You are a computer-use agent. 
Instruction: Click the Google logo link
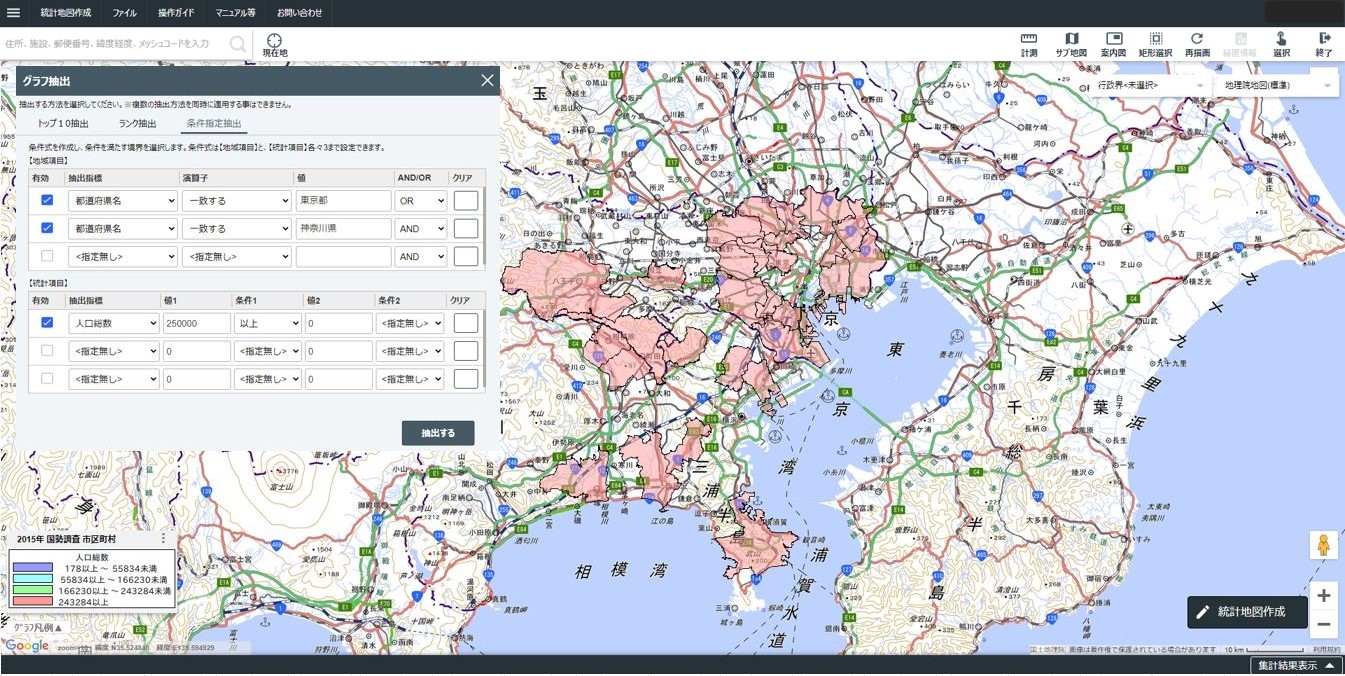[x=27, y=646]
